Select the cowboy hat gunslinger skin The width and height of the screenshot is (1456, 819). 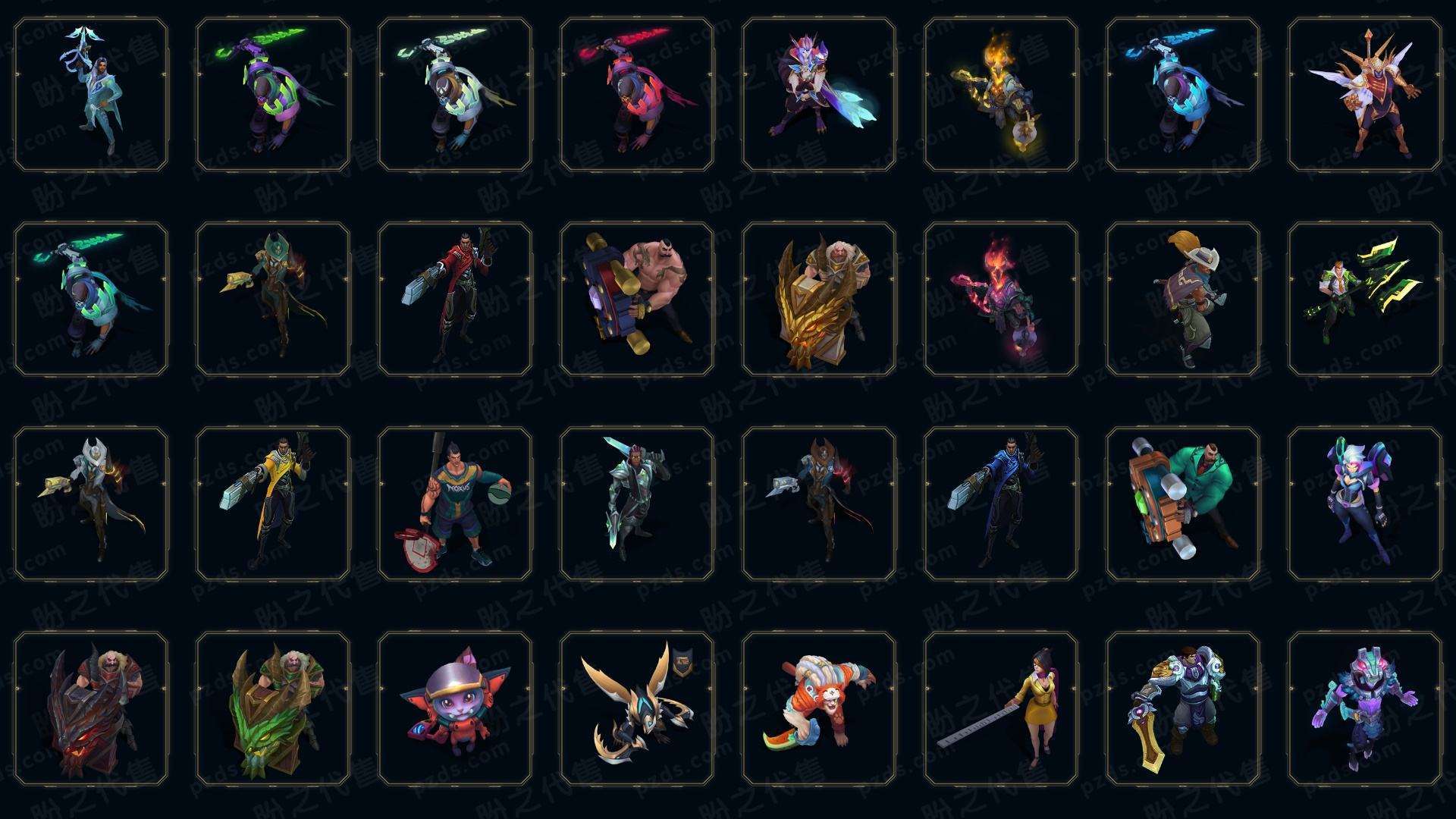(1182, 300)
